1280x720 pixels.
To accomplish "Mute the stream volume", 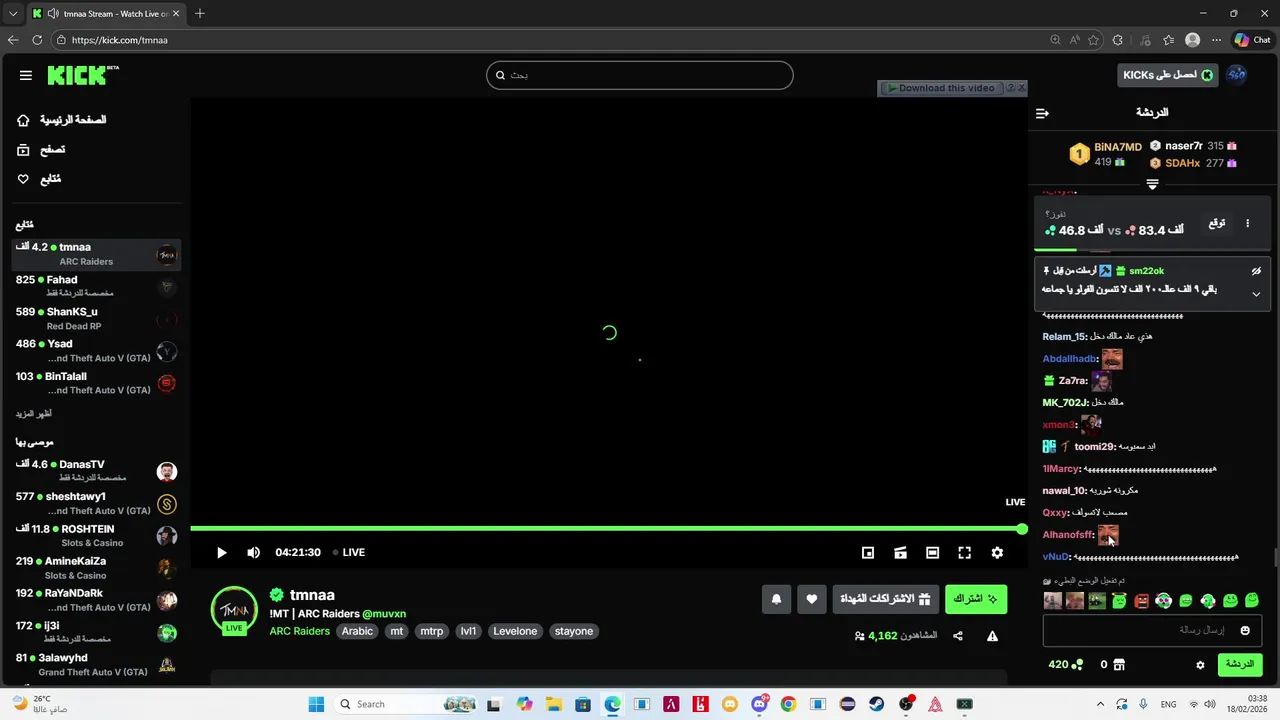I will [x=254, y=552].
